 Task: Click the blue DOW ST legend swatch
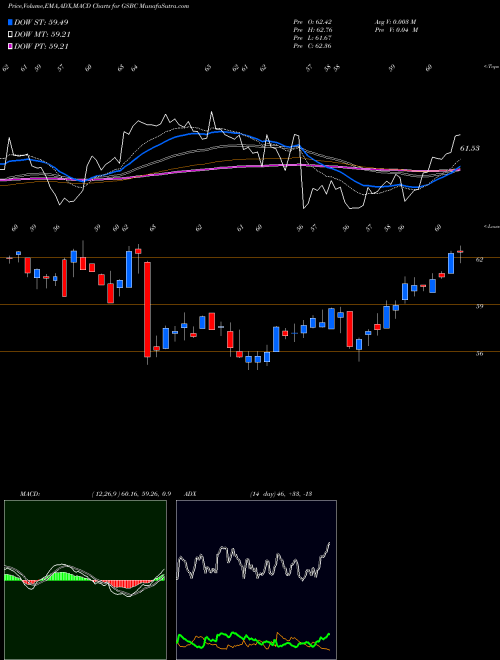pos(10,22)
